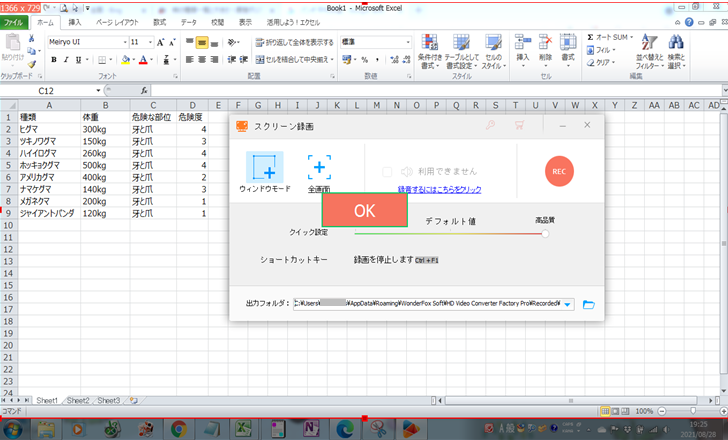Click the text orientation icon
Viewport: 728px width, 440px height.
click(232, 43)
